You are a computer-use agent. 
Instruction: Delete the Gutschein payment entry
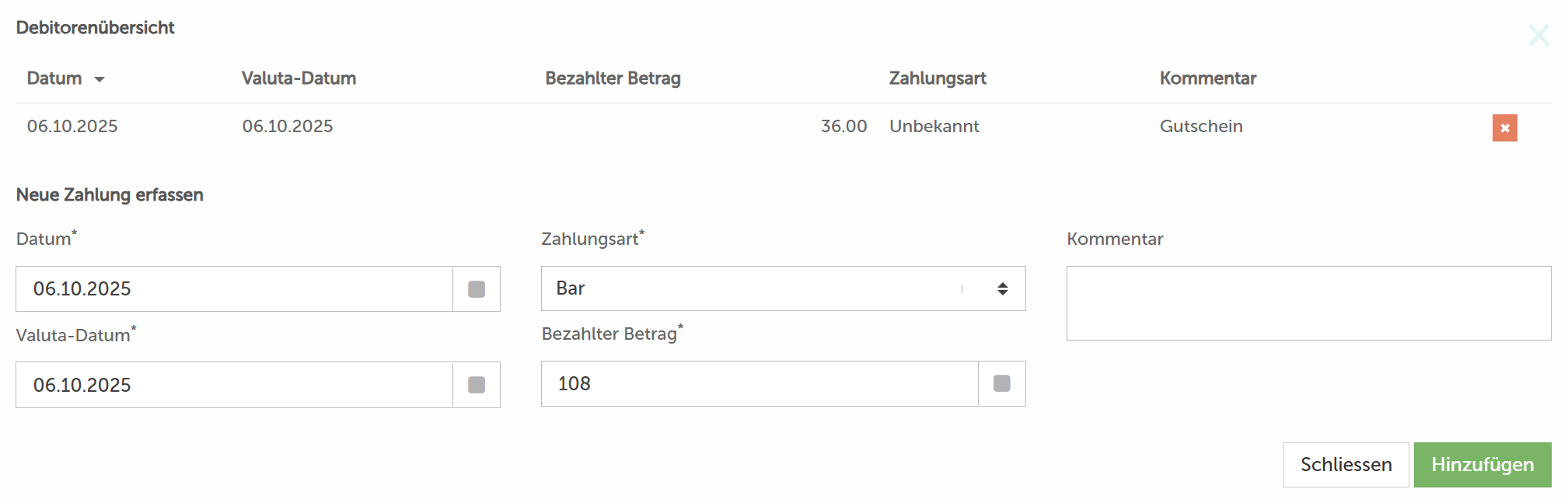[x=1504, y=128]
